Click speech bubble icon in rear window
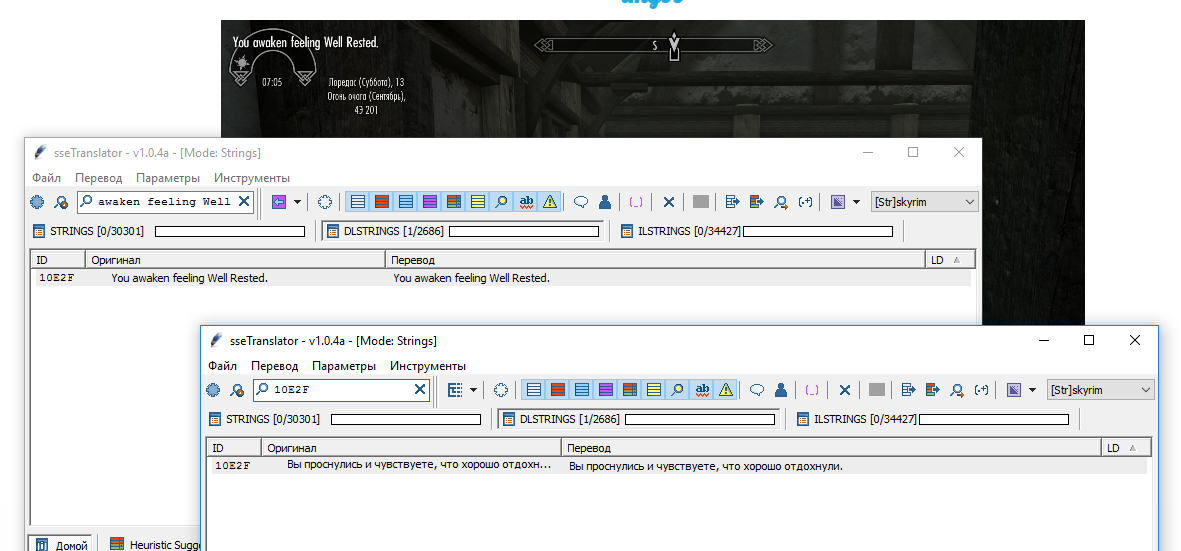 pos(581,202)
